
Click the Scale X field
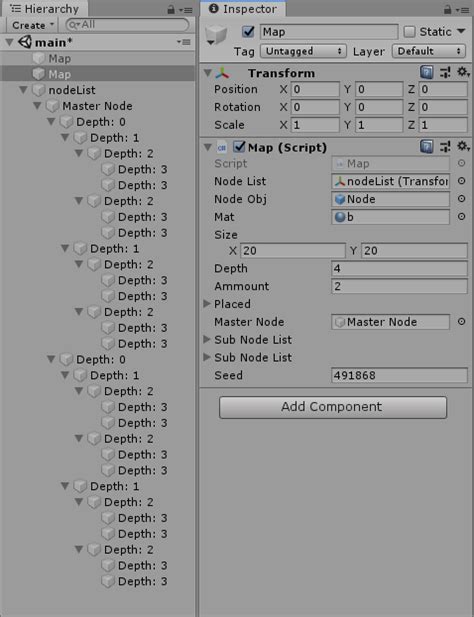tap(315, 125)
